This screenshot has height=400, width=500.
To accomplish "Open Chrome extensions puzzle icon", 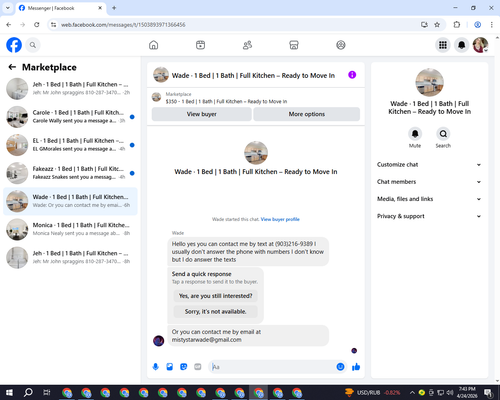I will point(457,25).
